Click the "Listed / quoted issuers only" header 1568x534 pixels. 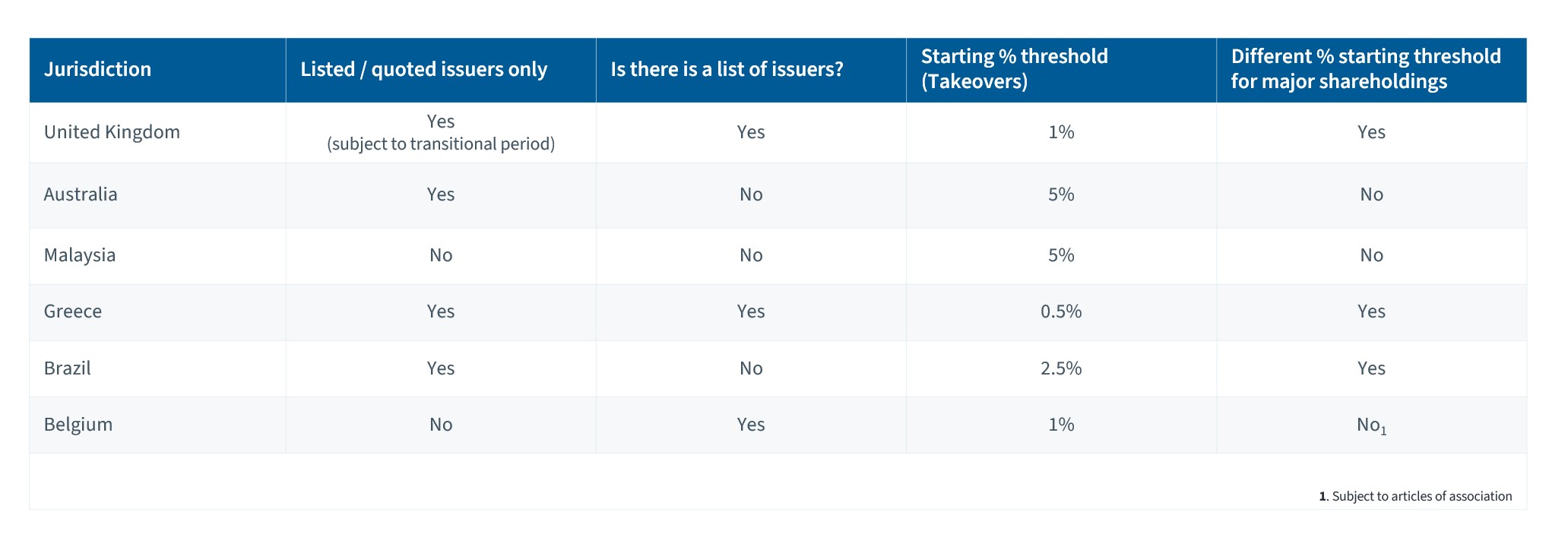(423, 69)
